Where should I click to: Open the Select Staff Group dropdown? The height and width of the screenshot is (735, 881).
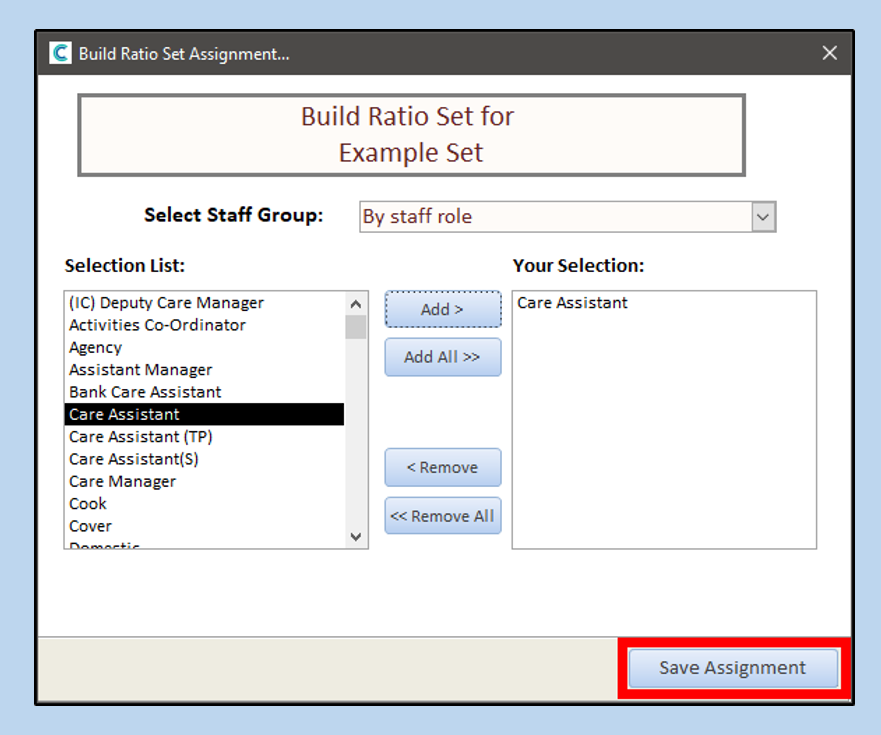pos(764,216)
